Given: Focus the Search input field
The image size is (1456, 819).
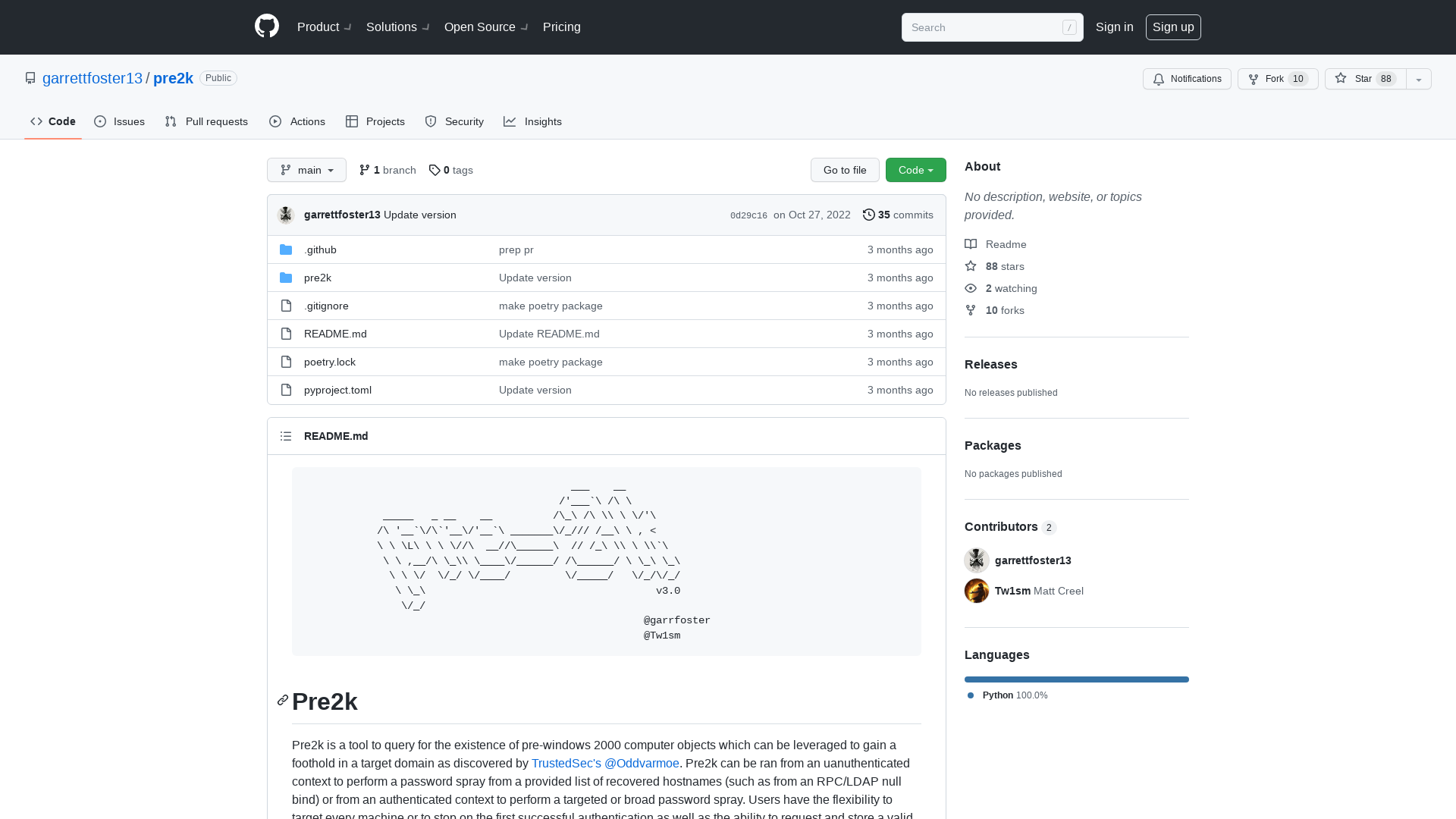Looking at the screenshot, I should (x=993, y=27).
